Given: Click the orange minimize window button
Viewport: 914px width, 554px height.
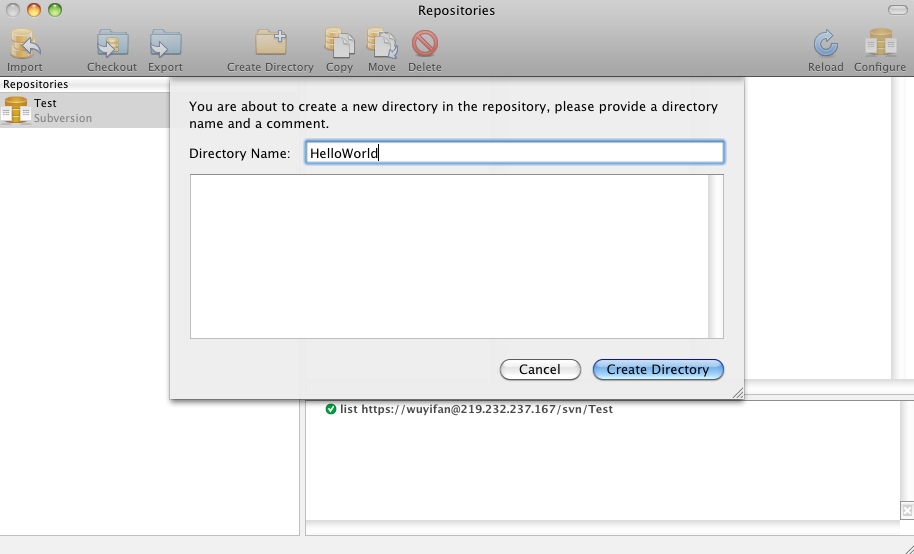Looking at the screenshot, I should [34, 10].
